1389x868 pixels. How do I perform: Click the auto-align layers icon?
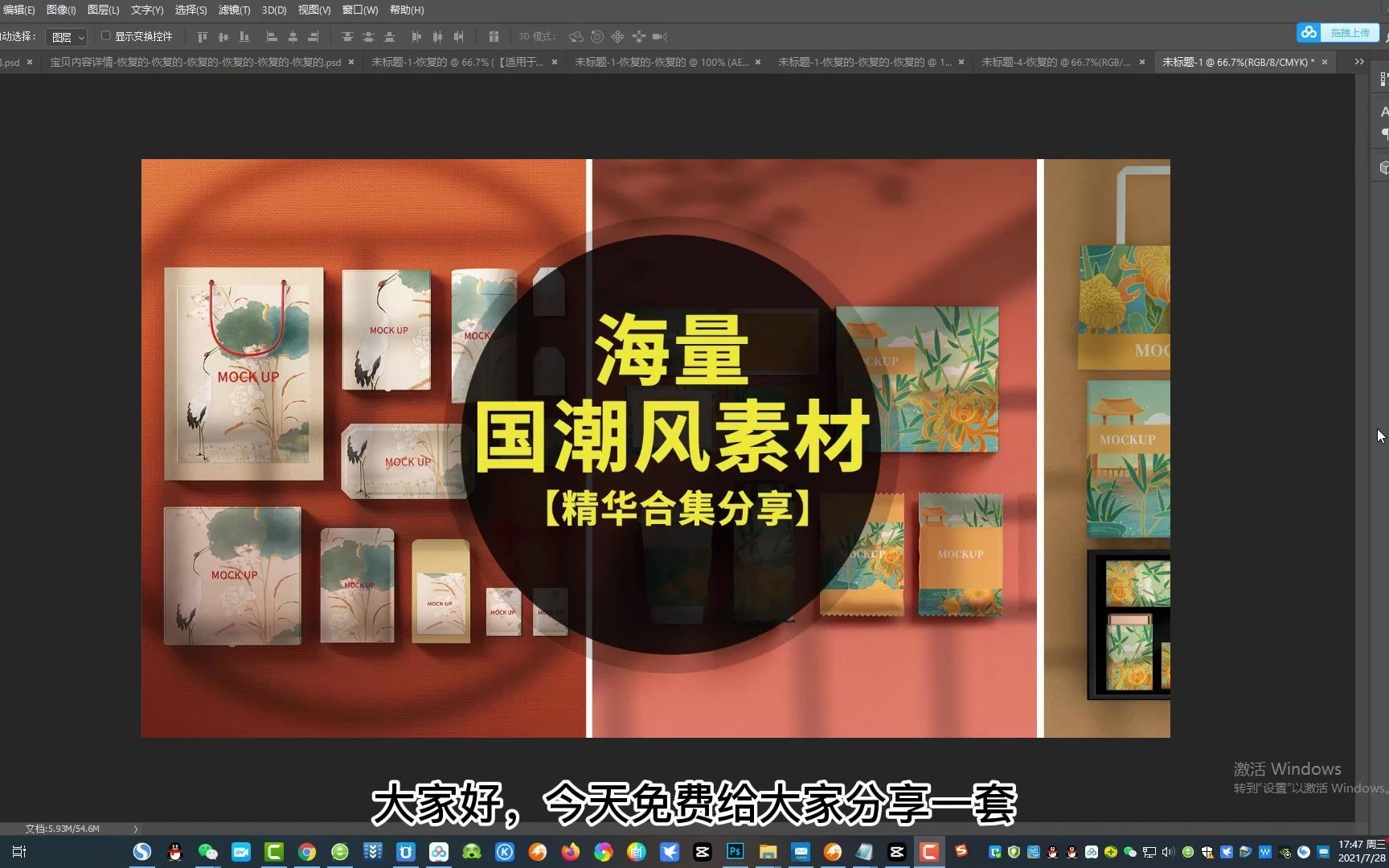(x=494, y=36)
